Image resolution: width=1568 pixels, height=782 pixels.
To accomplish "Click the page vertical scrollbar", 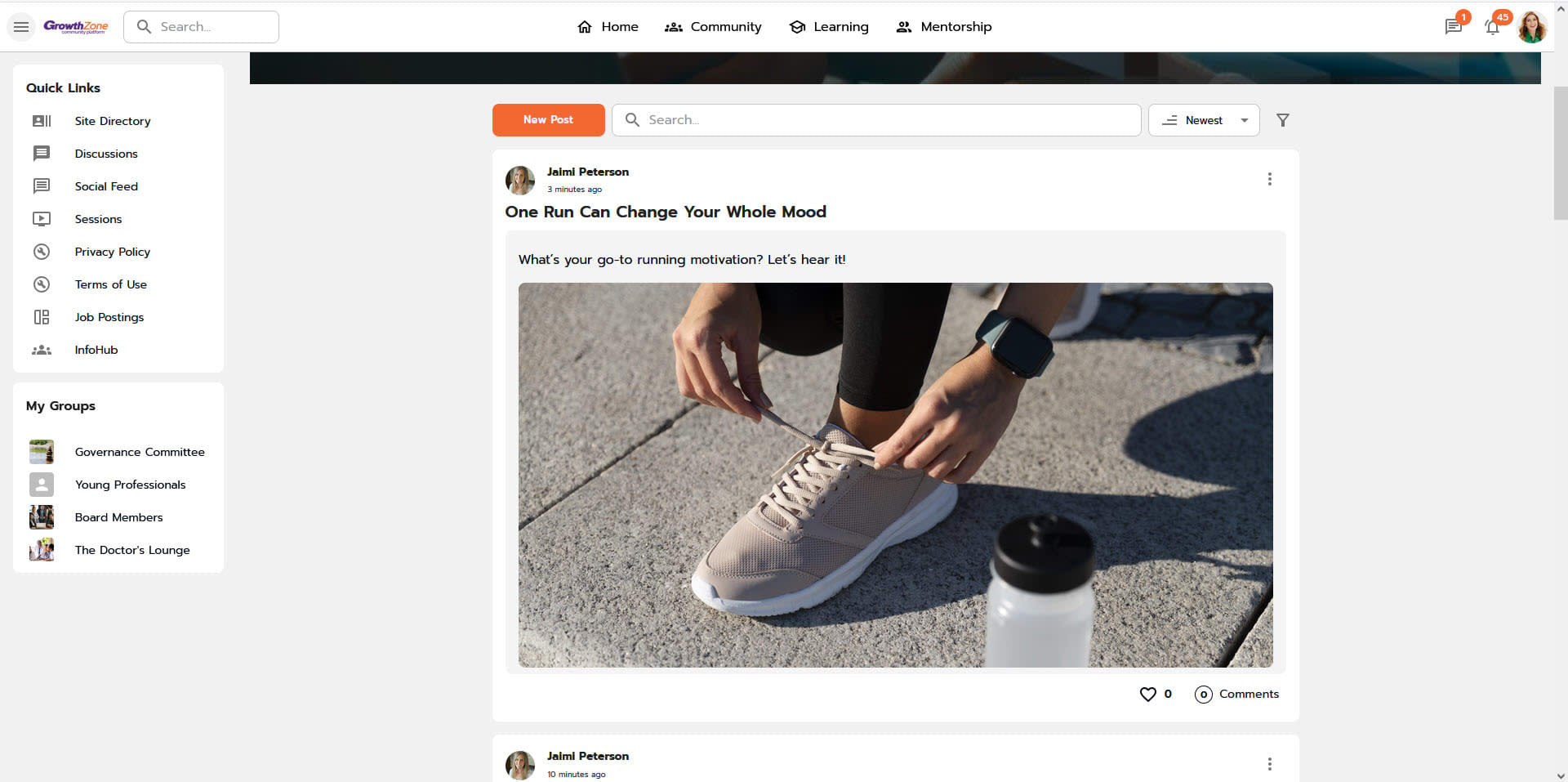I will point(1560,153).
